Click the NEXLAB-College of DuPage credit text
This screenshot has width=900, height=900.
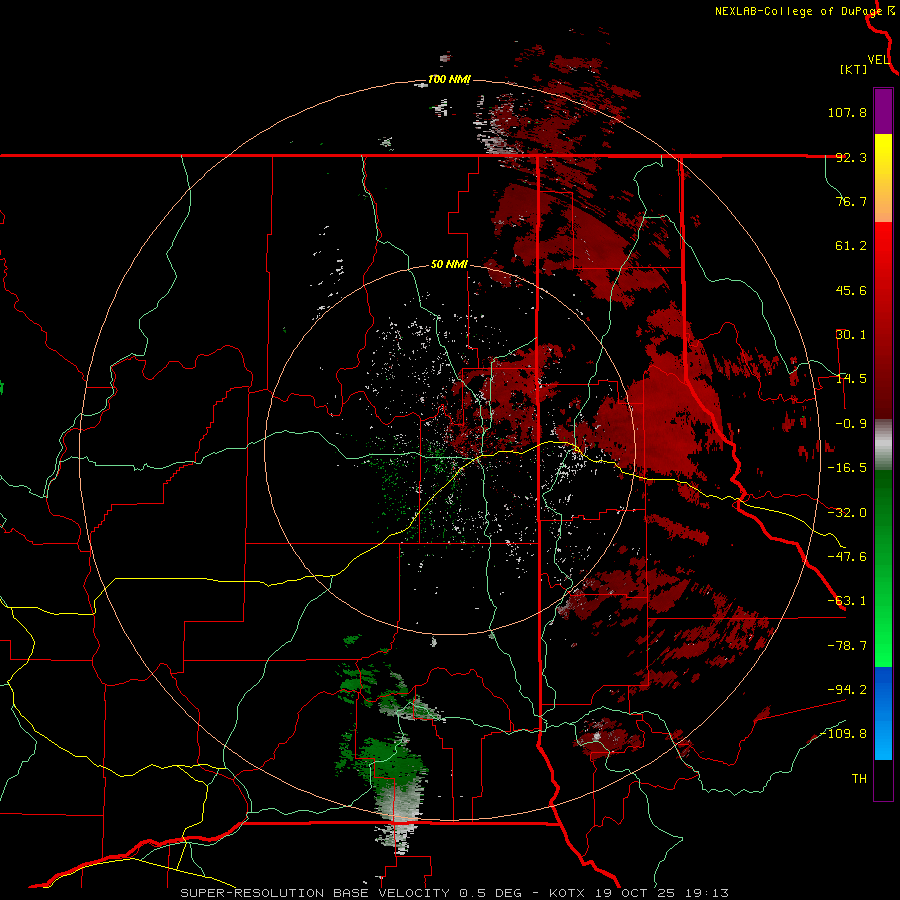[x=800, y=11]
